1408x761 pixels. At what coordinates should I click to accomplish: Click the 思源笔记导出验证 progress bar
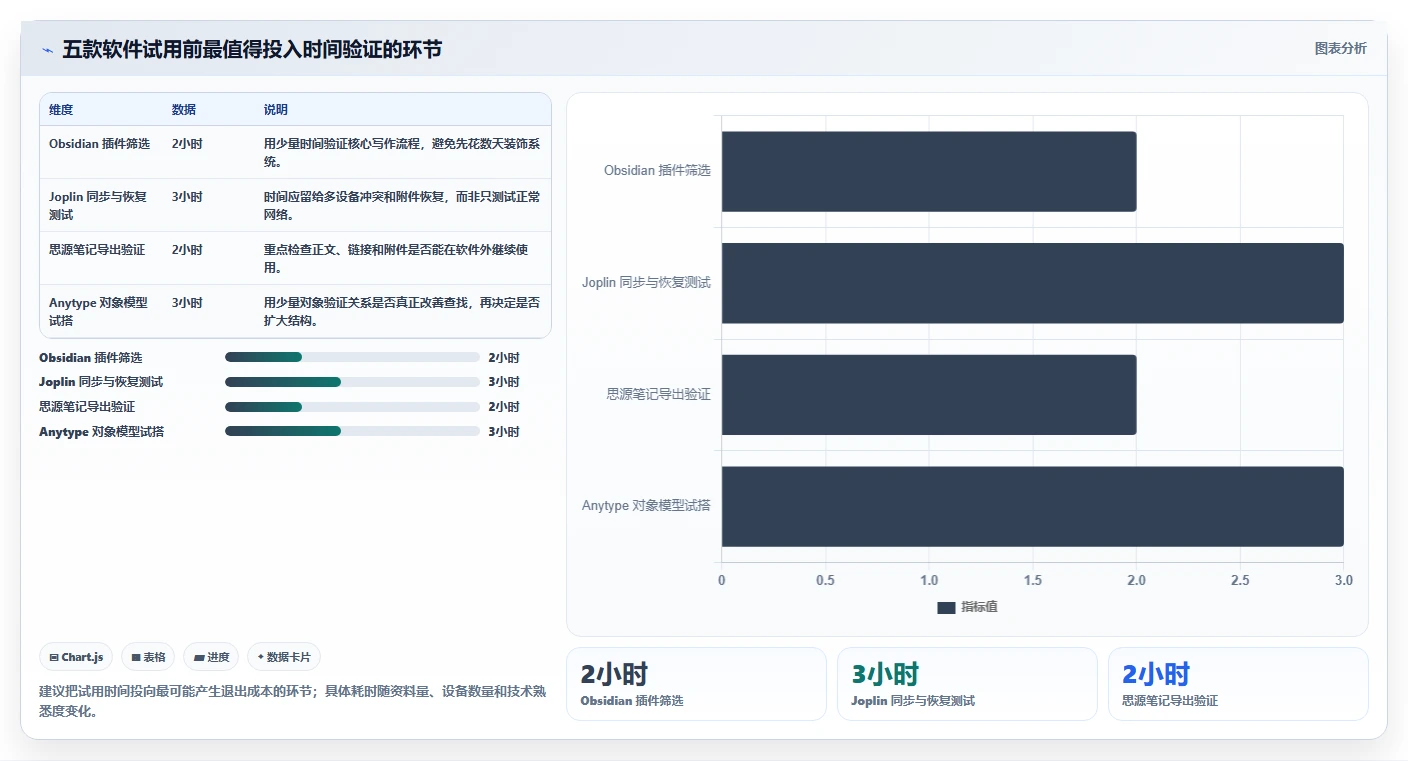point(352,407)
